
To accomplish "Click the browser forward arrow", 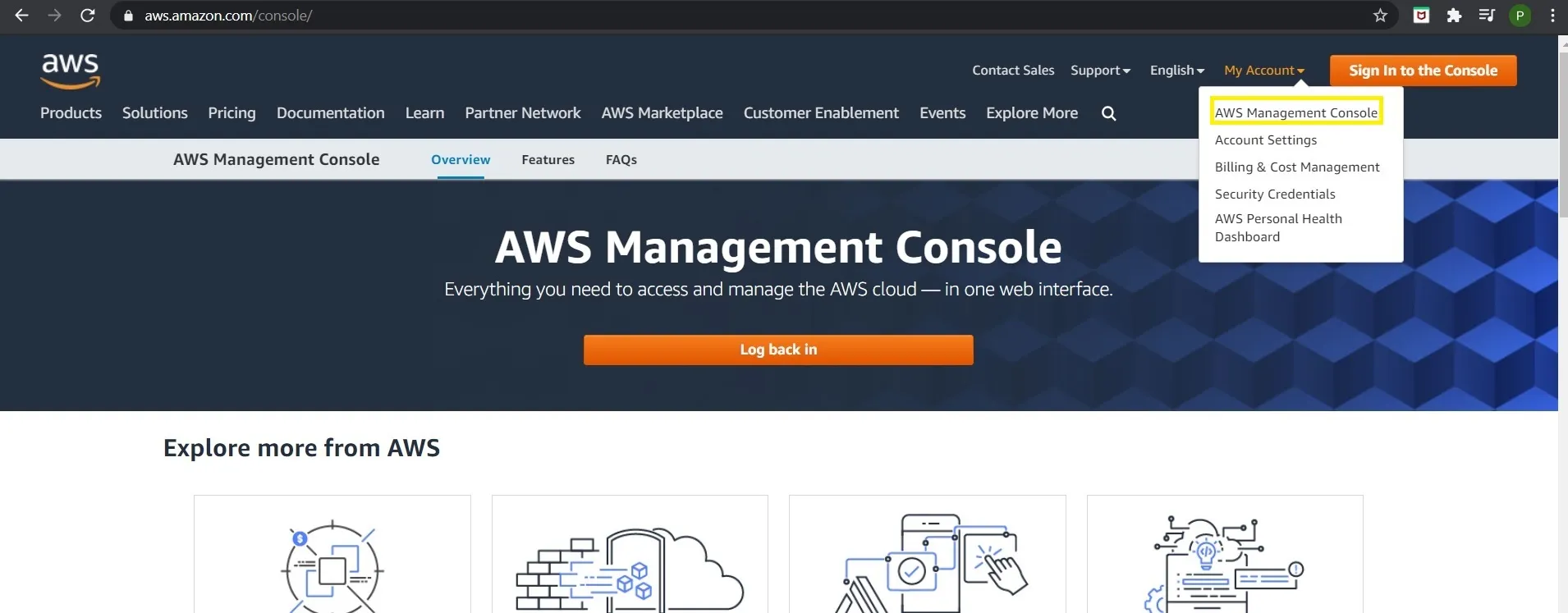I will [x=54, y=16].
